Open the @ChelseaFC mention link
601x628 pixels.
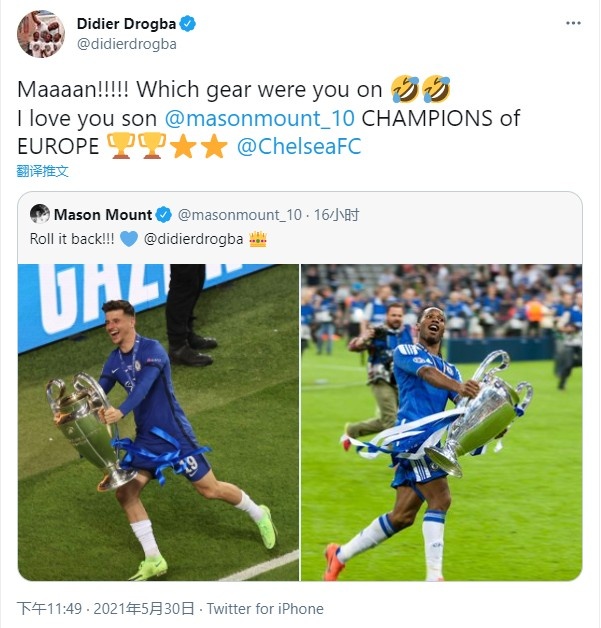pos(299,147)
